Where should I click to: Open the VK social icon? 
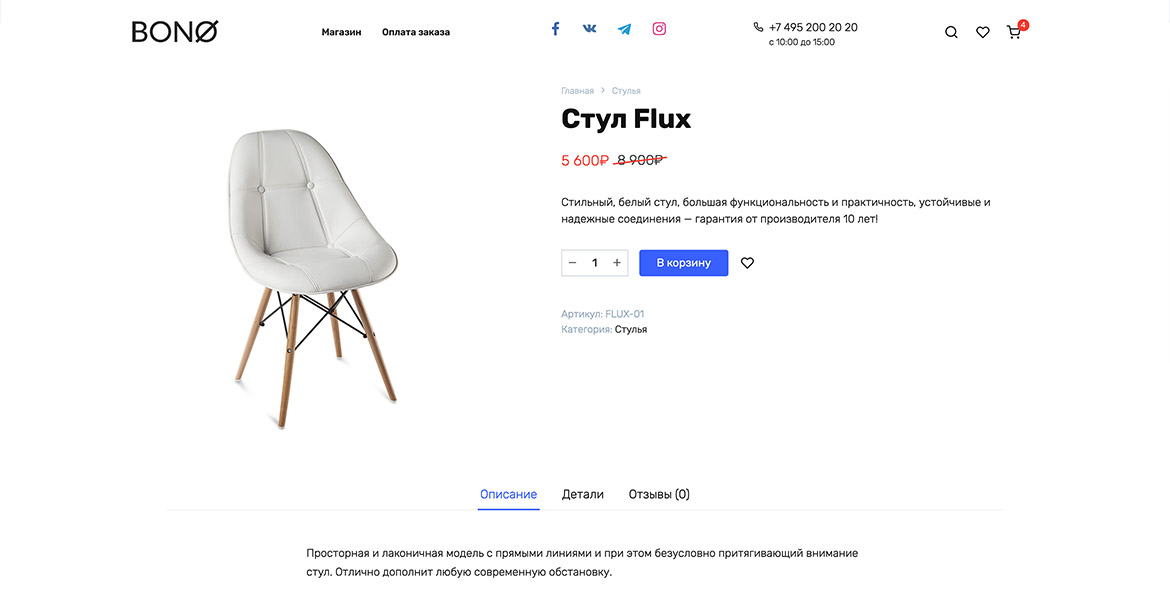[x=589, y=29]
